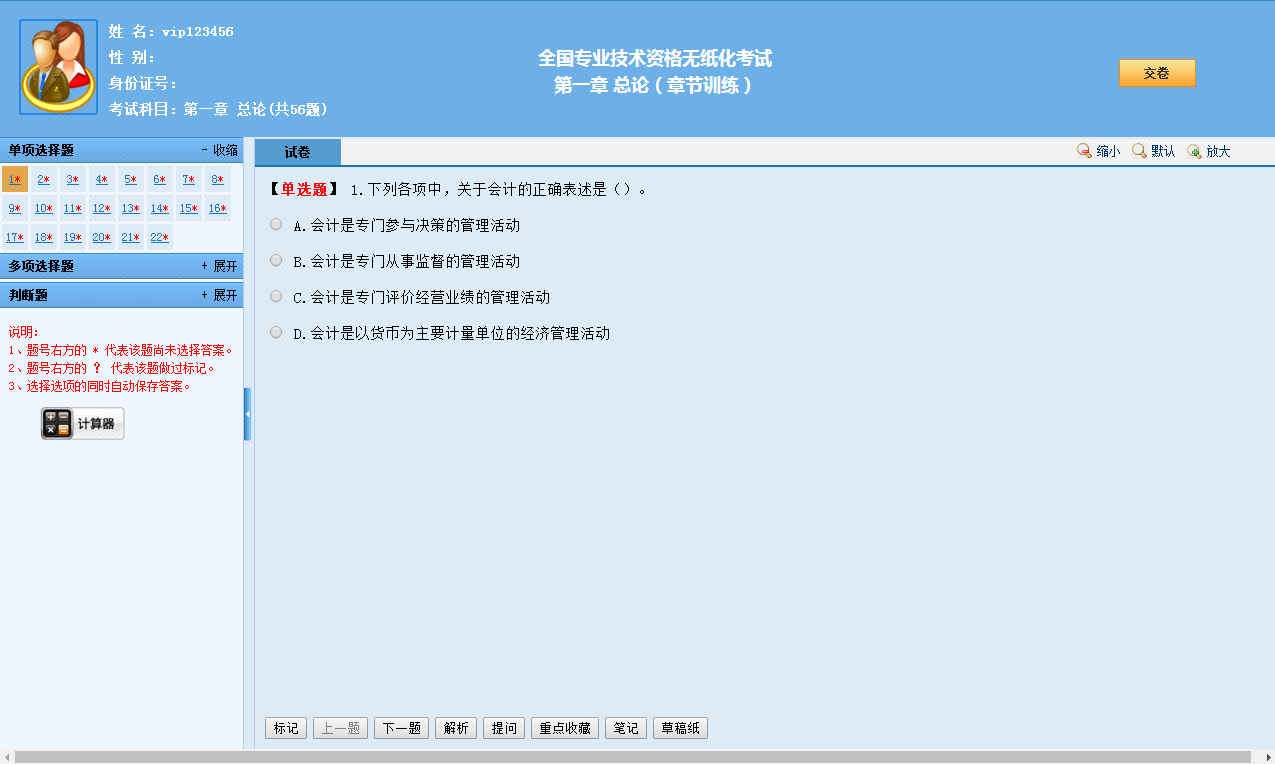
Task: Select answer A 会计是专门参与决策的管理活动
Action: (x=276, y=224)
